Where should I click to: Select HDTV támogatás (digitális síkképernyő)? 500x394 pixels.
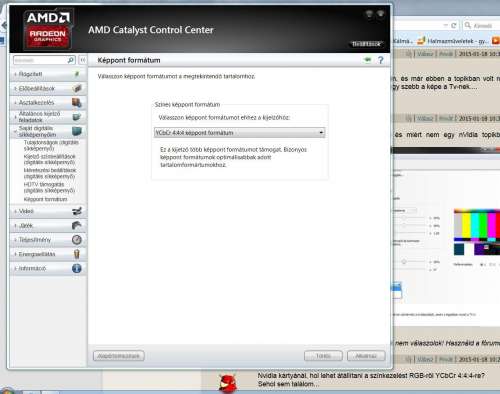coord(49,187)
